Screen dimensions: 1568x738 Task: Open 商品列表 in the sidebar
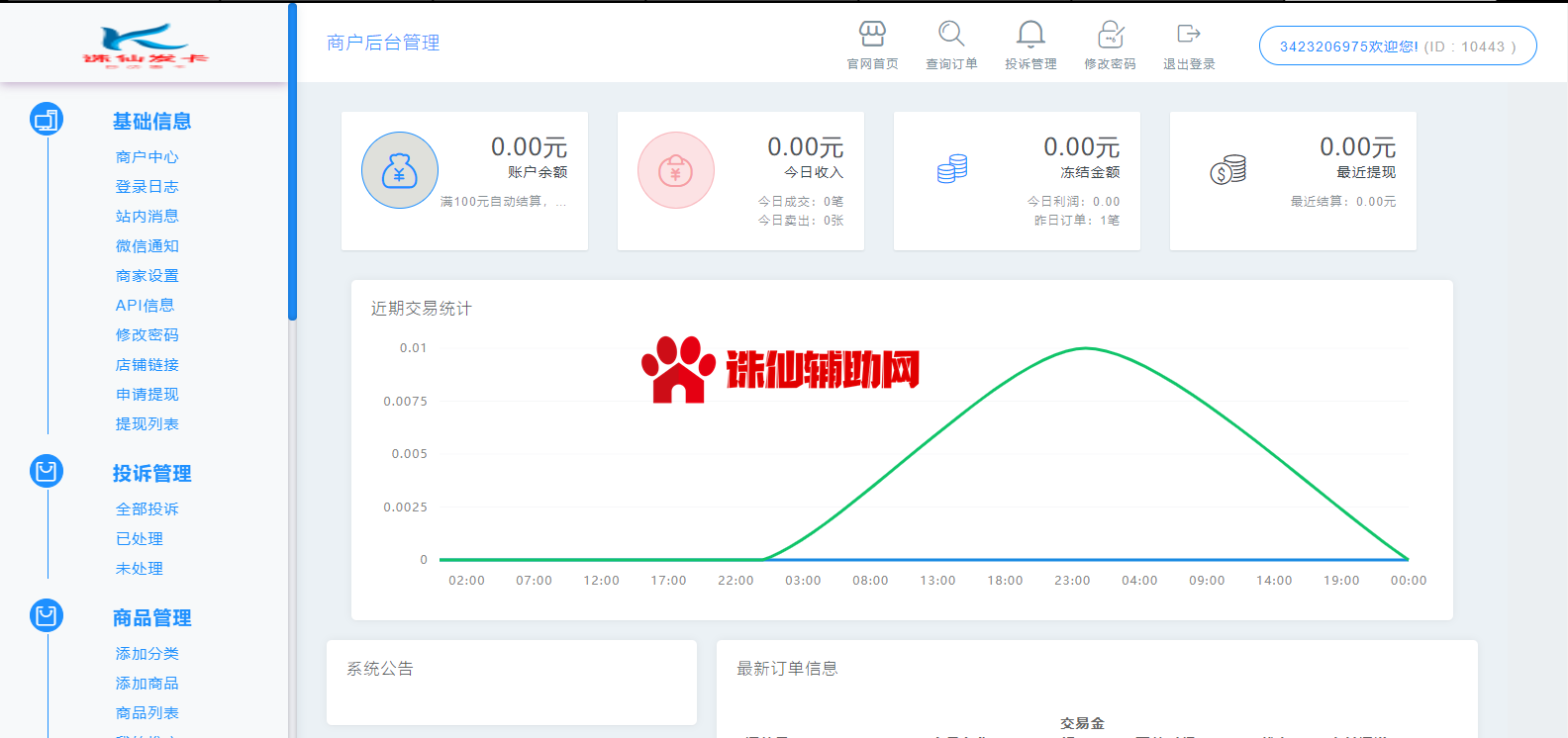pos(147,713)
